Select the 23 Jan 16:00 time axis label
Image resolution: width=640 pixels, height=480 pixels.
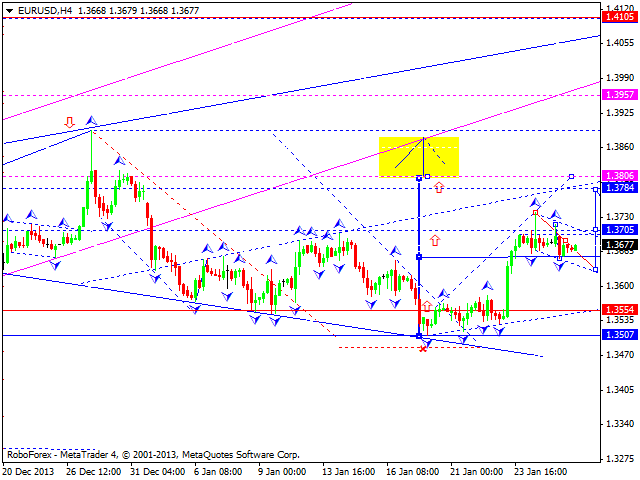click(541, 472)
